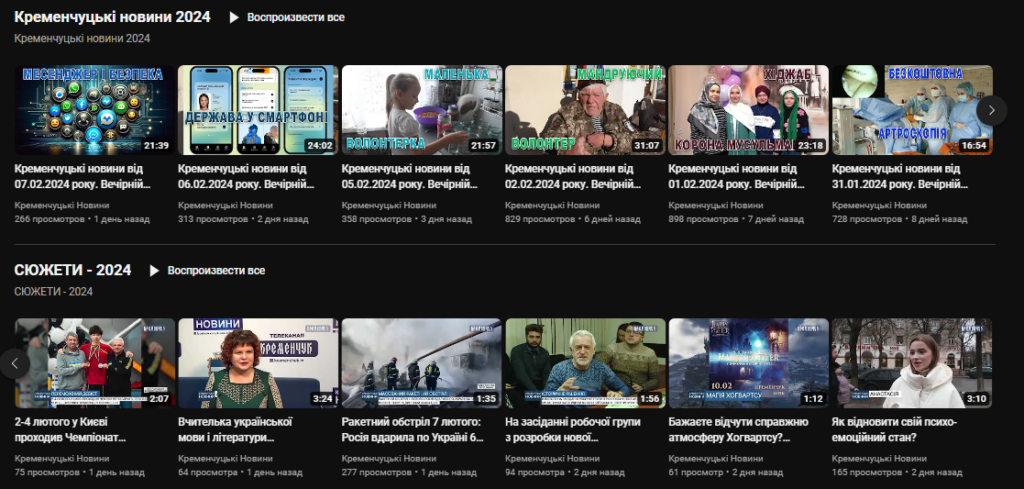This screenshot has width=1024, height=489.
Task: Open the Месенджері безпека video thumbnail
Action: coord(94,110)
